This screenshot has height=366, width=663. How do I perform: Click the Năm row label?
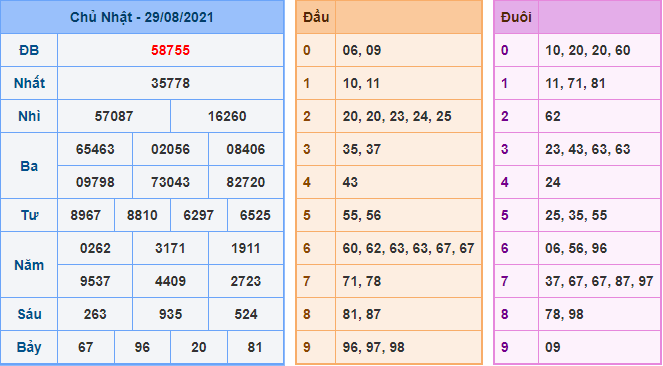(29, 265)
